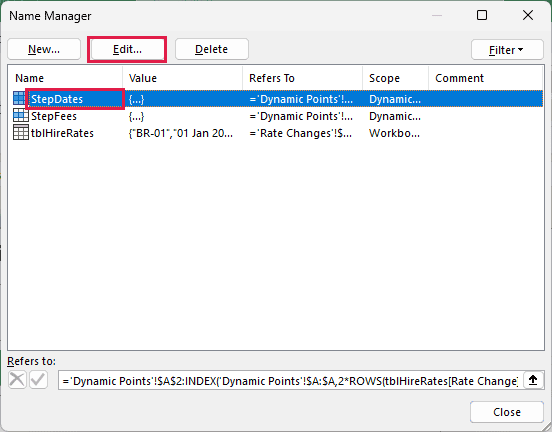Click the New... button
This screenshot has height=432, width=552.
44,49
